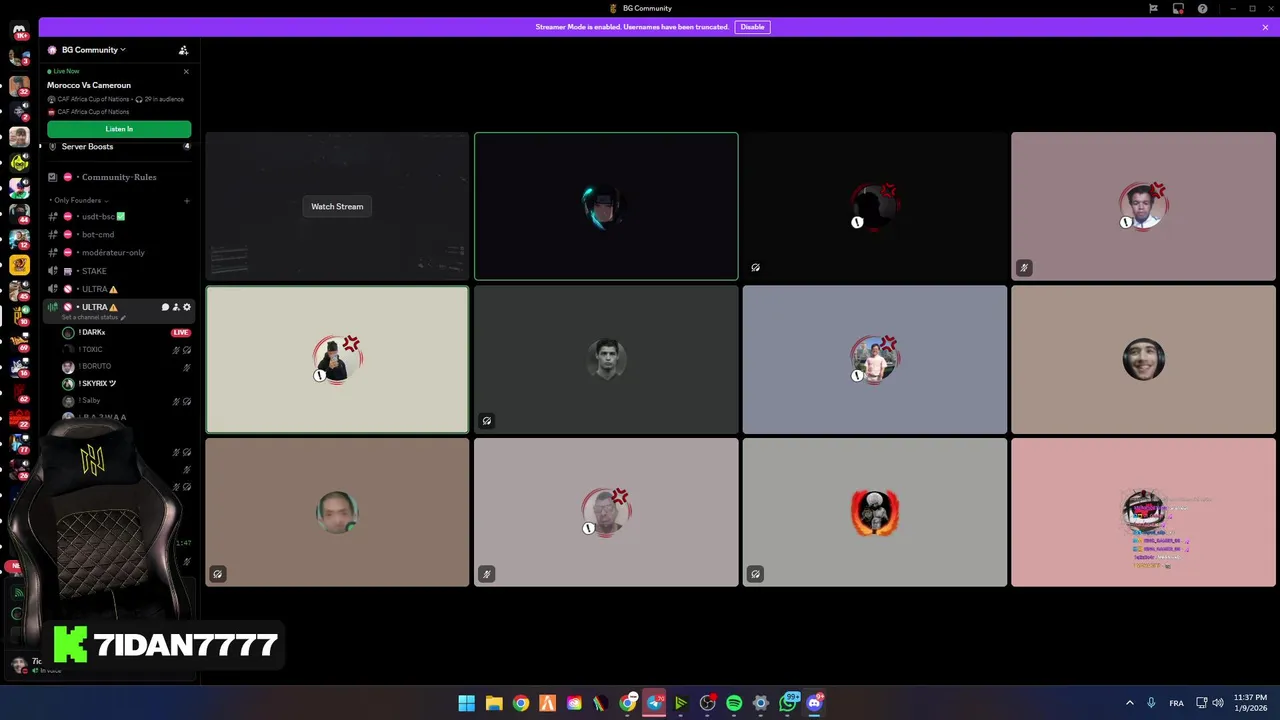Open the first Google Chrome taskbar icon
Screen dimensions: 1280x720
point(521,703)
